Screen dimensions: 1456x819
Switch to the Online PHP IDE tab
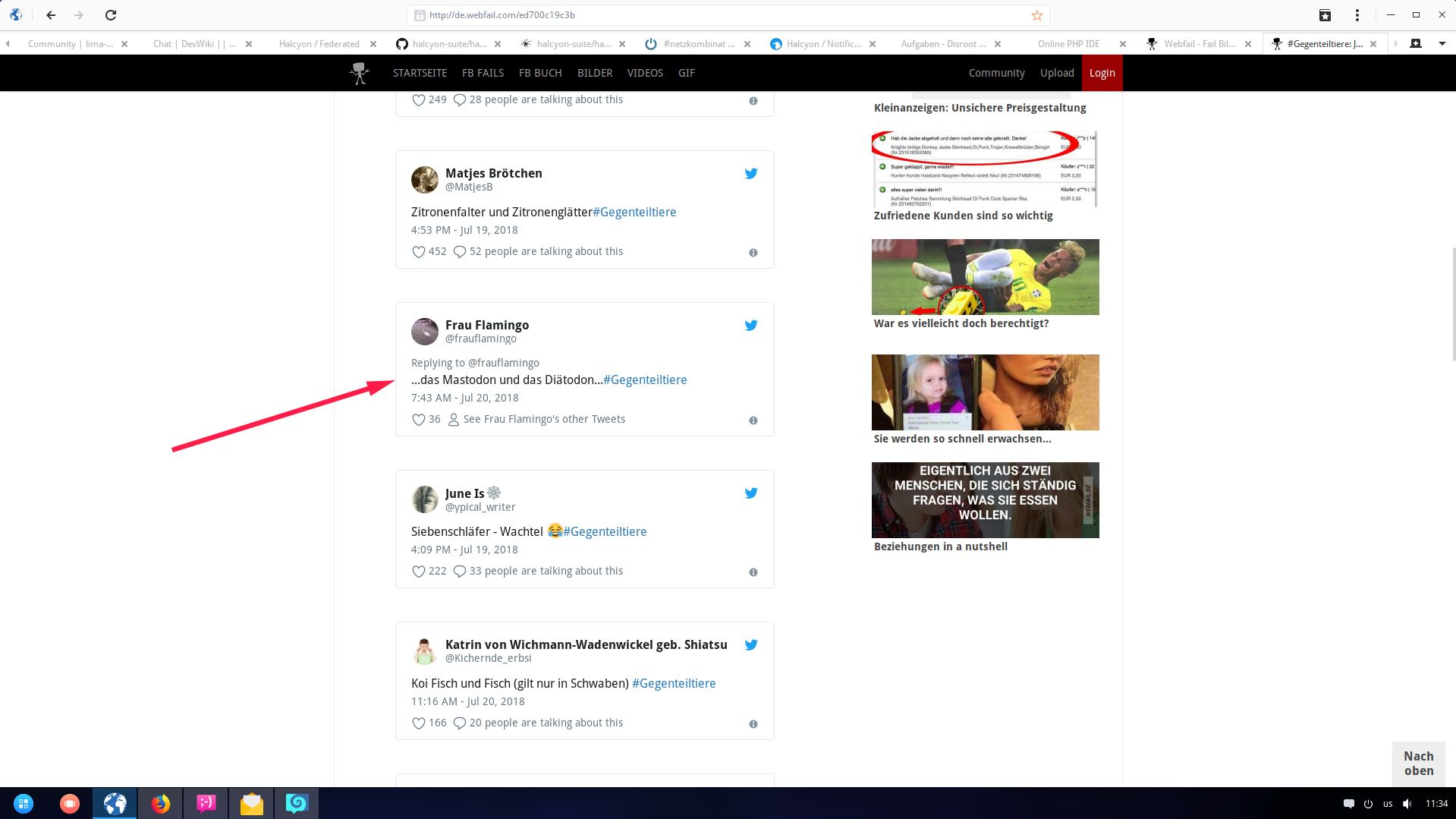(1068, 44)
